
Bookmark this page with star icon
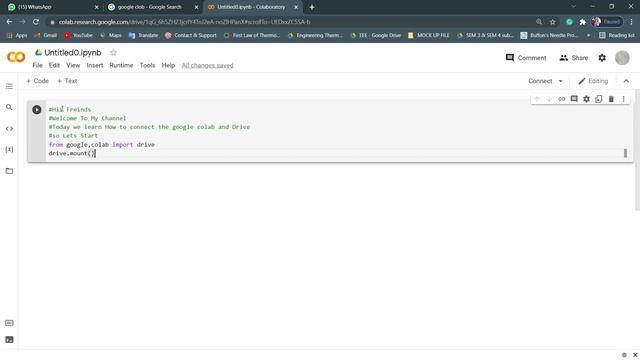[x=553, y=22]
